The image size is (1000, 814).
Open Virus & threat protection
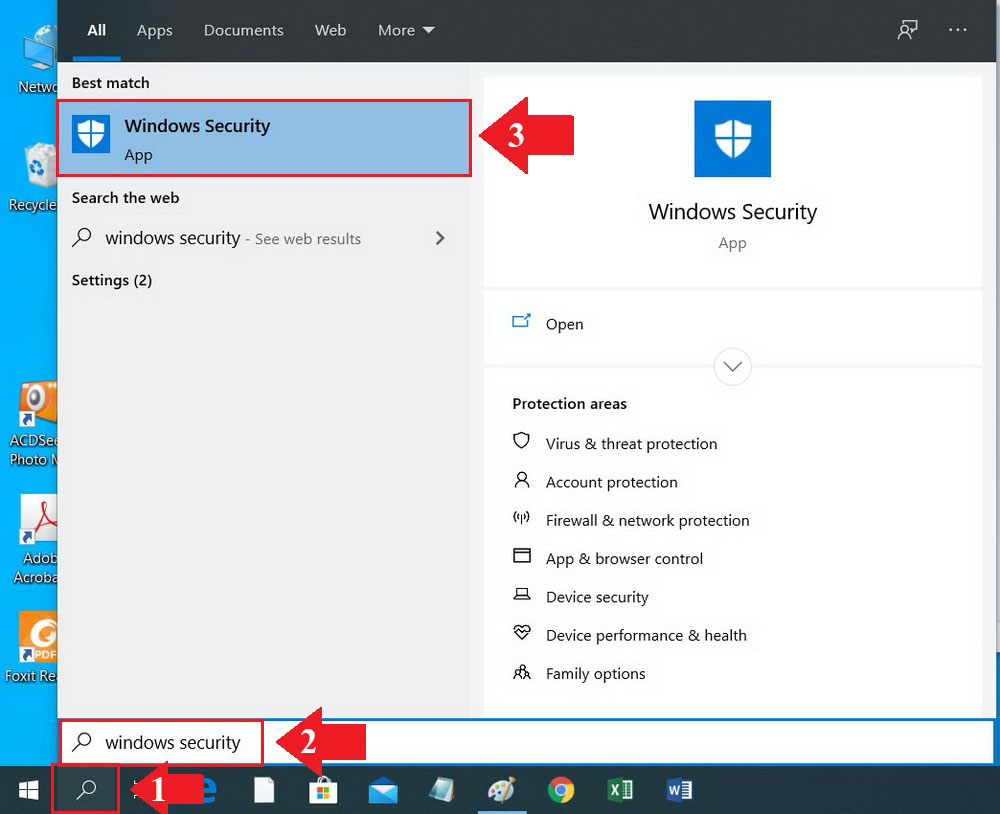(631, 443)
